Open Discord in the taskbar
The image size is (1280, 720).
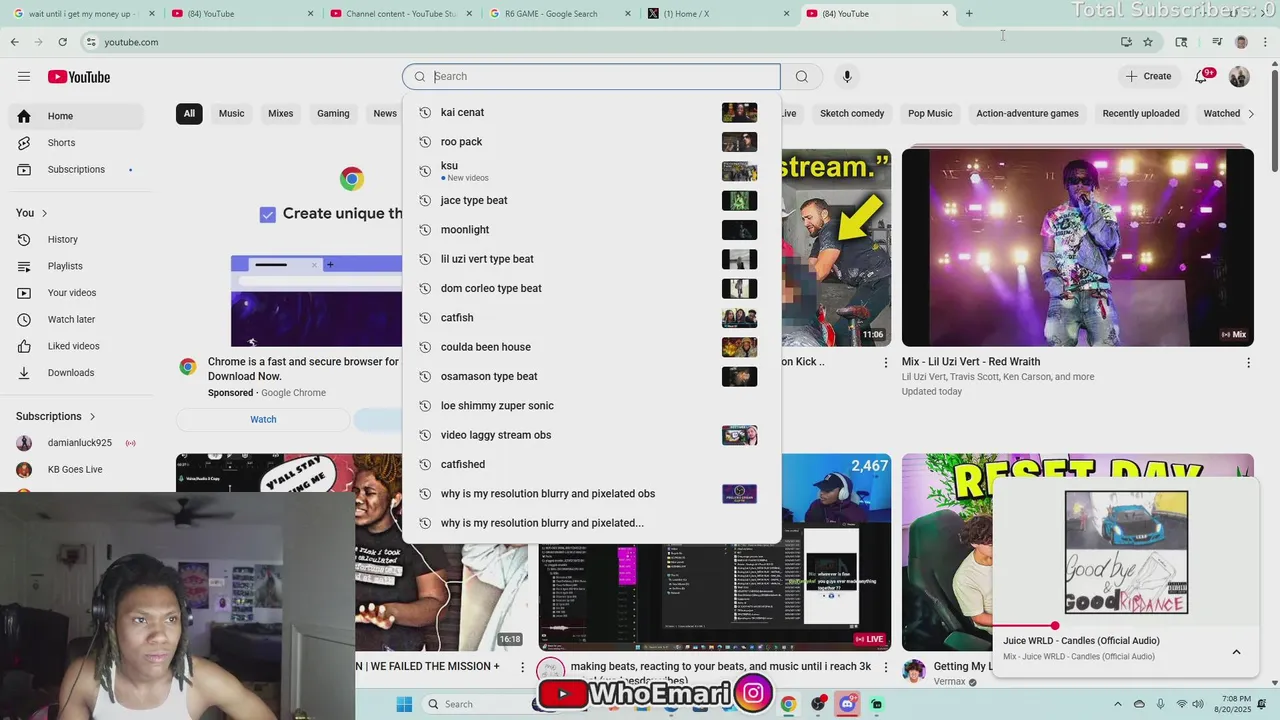pos(848,704)
